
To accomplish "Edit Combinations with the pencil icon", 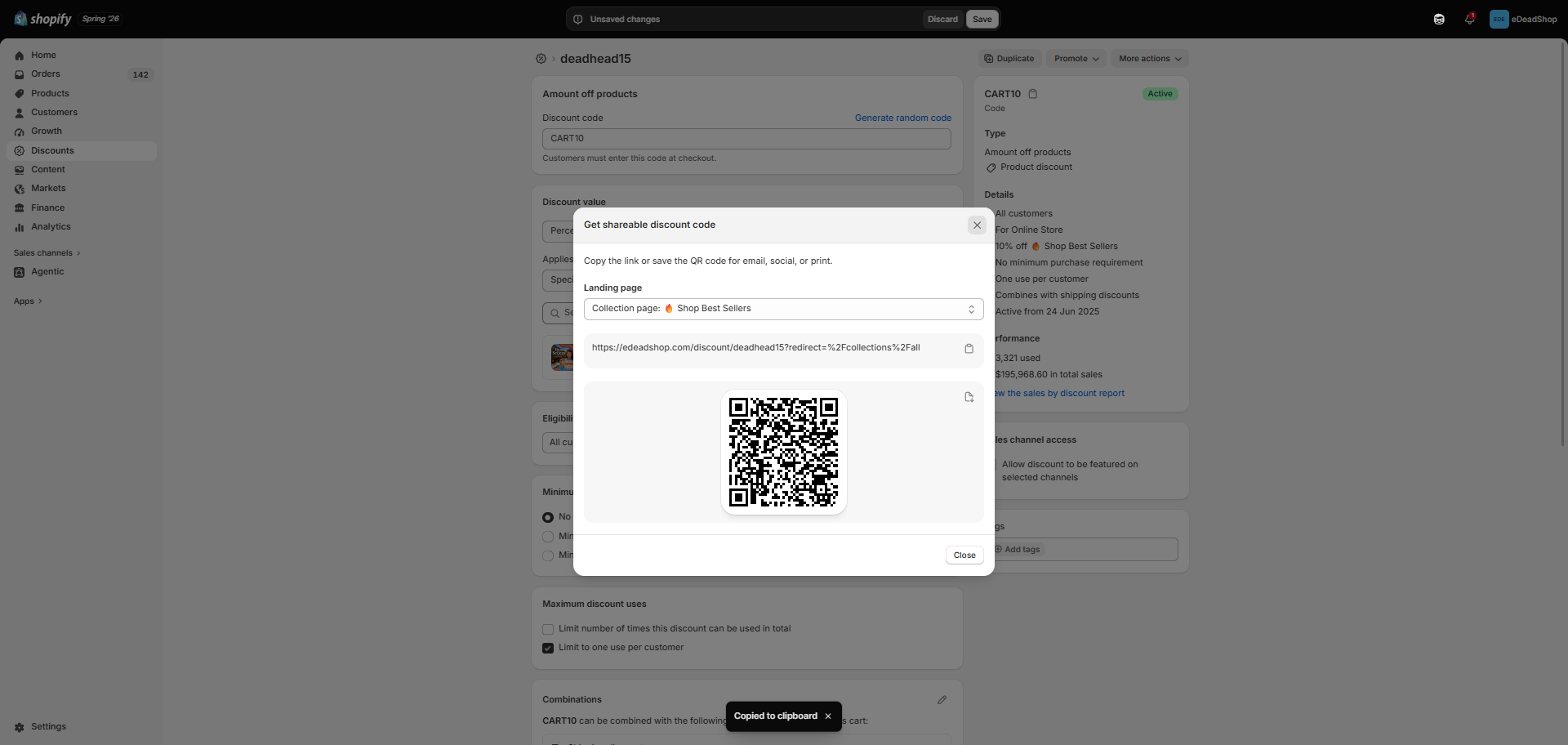I will (942, 700).
